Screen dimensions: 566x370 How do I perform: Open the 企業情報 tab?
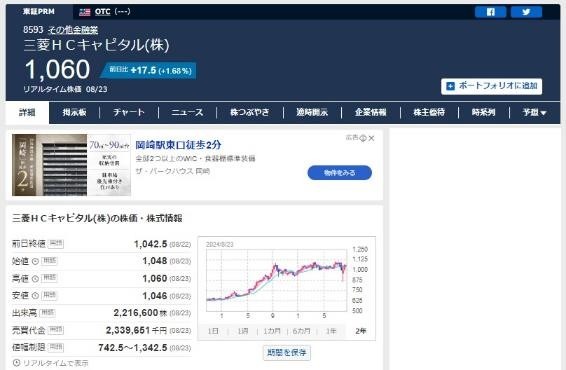[x=371, y=112]
